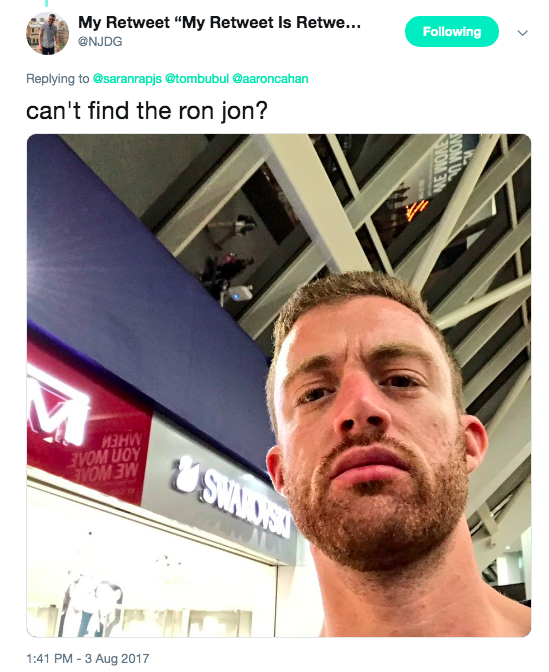
Task: Click the tweet text "can't find the ron jon?"
Action: pyautogui.click(x=147, y=111)
